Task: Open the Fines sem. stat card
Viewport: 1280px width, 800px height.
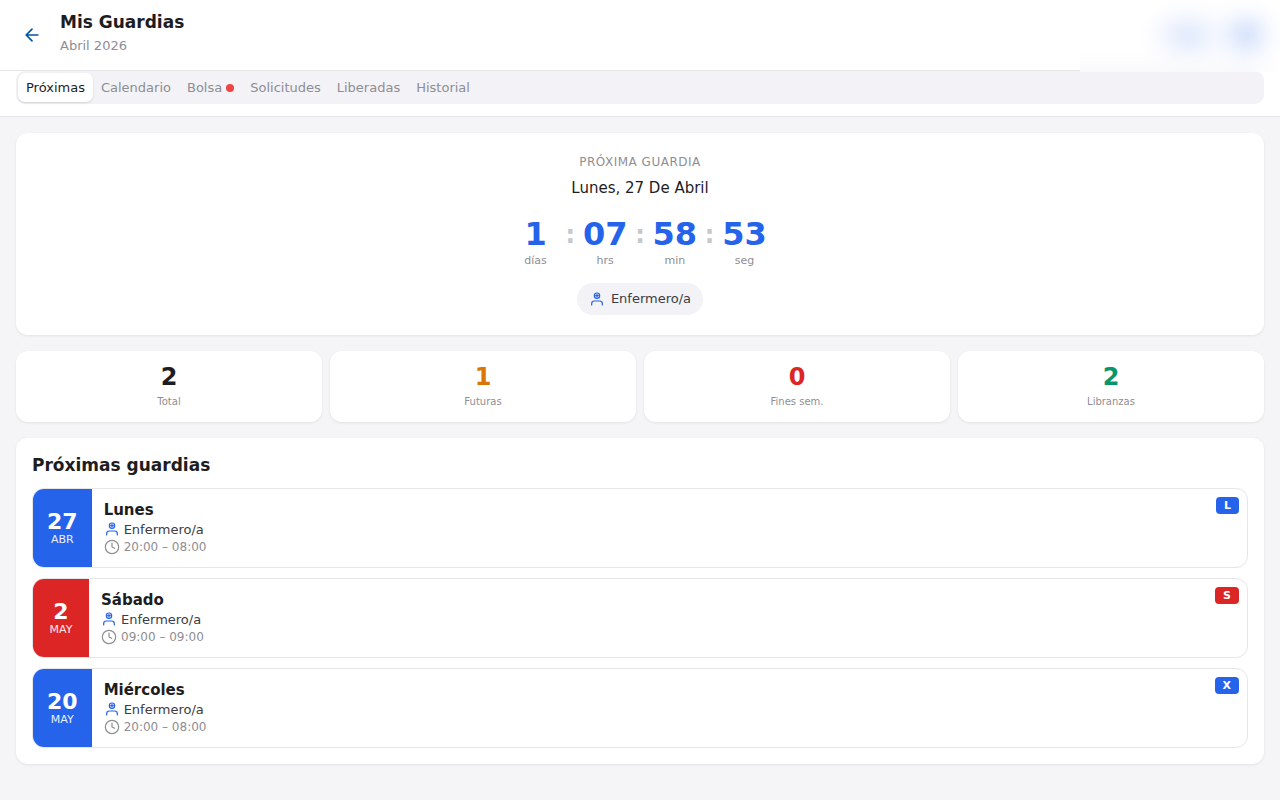Action: tap(797, 386)
